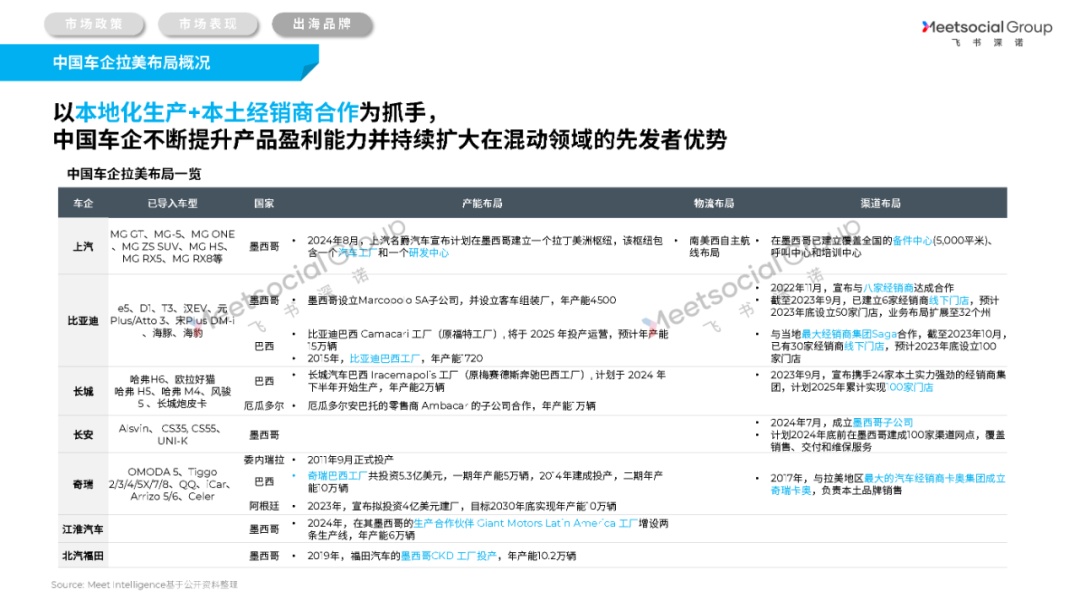The image size is (1080, 608).
Task: Click the 哈弗H6、欧拉好猫 model list cell
Action: pos(172,391)
